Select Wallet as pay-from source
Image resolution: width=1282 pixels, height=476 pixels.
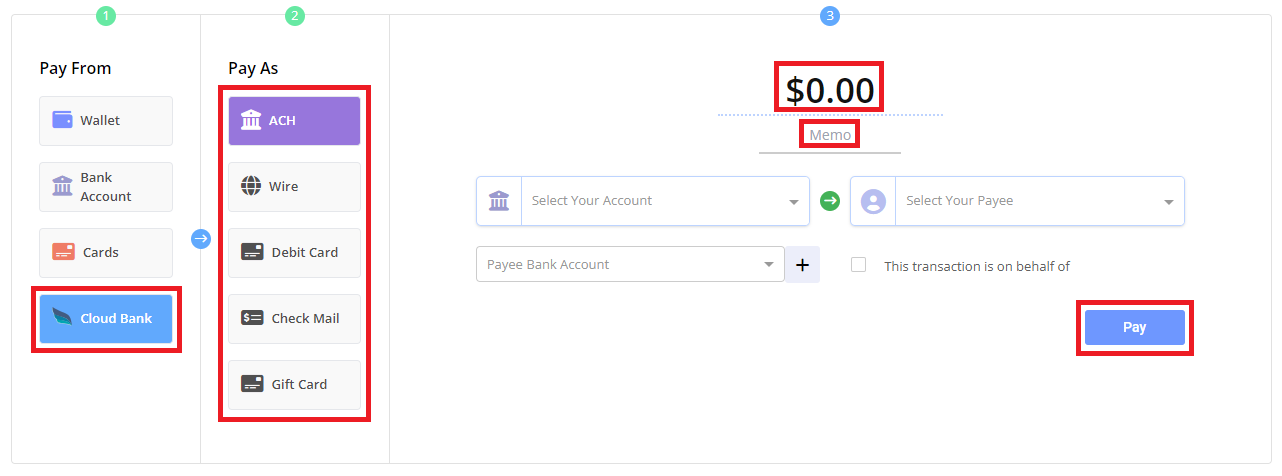coord(106,121)
